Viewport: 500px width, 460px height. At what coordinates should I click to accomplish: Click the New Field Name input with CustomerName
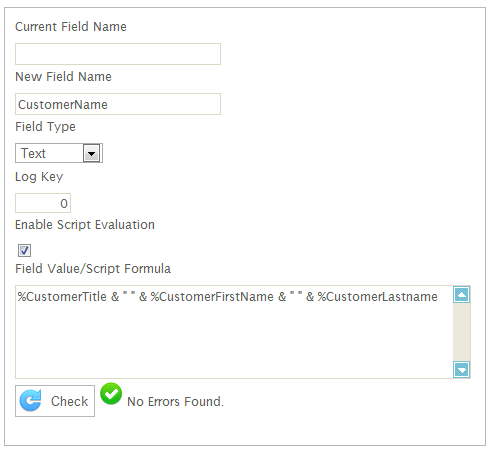tap(118, 104)
